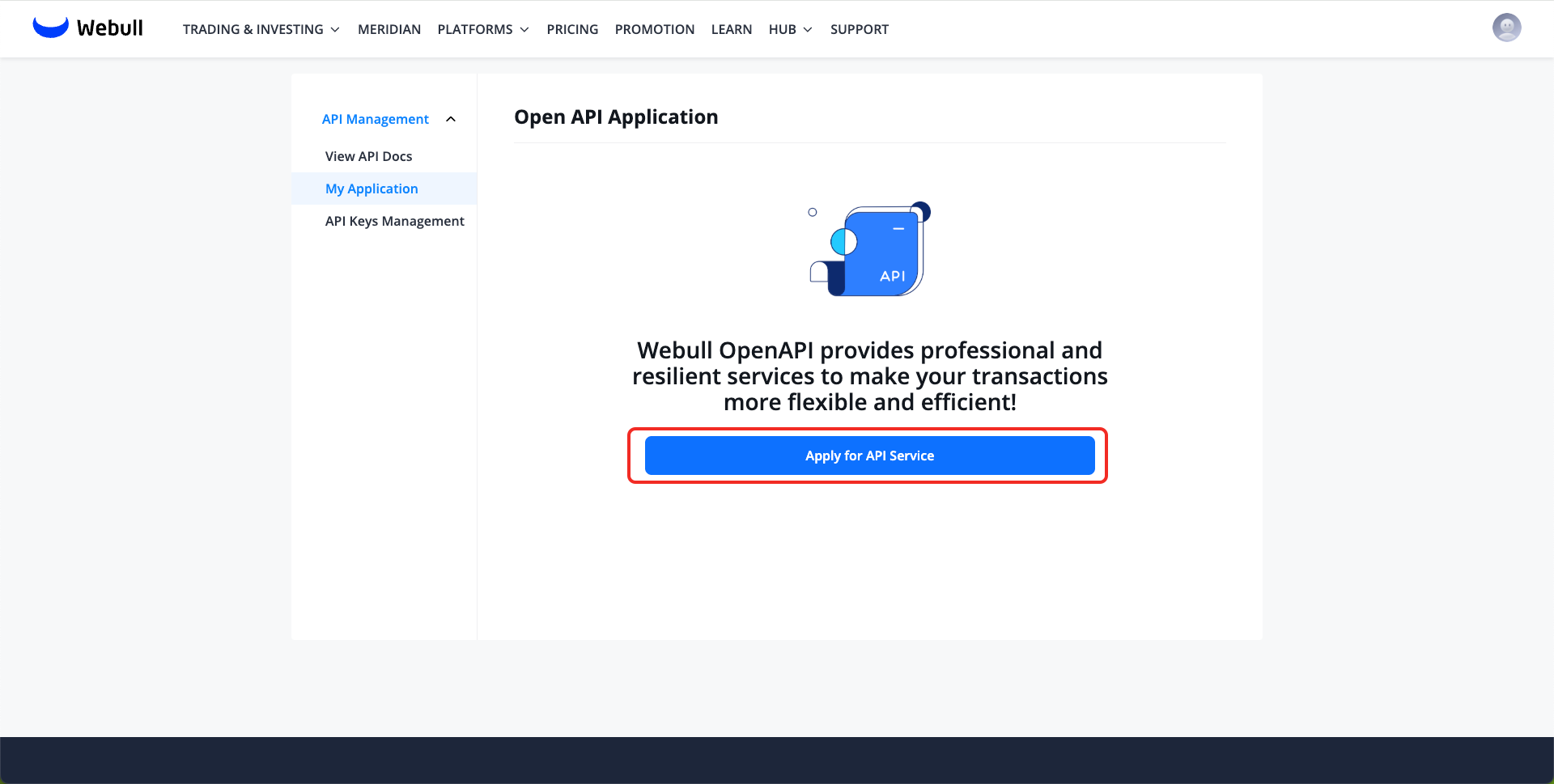Screen dimensions: 1554x784
Task: Expand Trading & Investing menu
Action: point(261,29)
